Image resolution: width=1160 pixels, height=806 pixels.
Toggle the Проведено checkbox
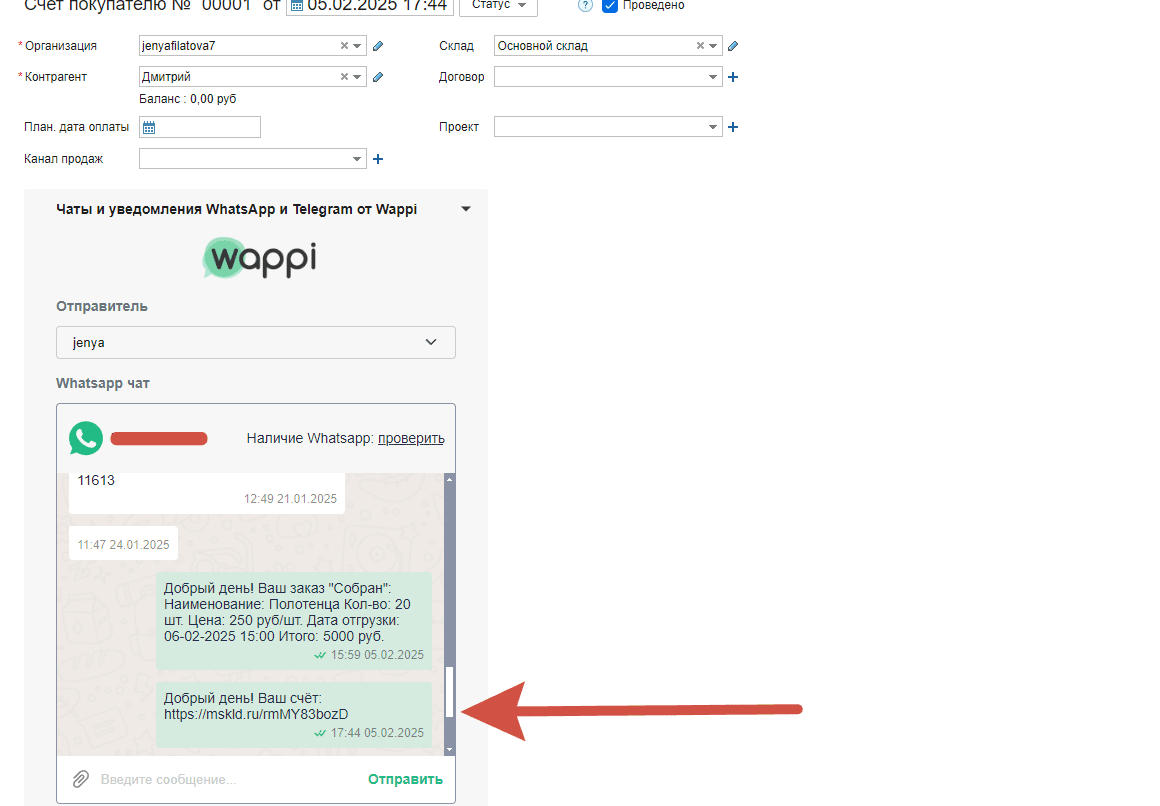tap(610, 6)
